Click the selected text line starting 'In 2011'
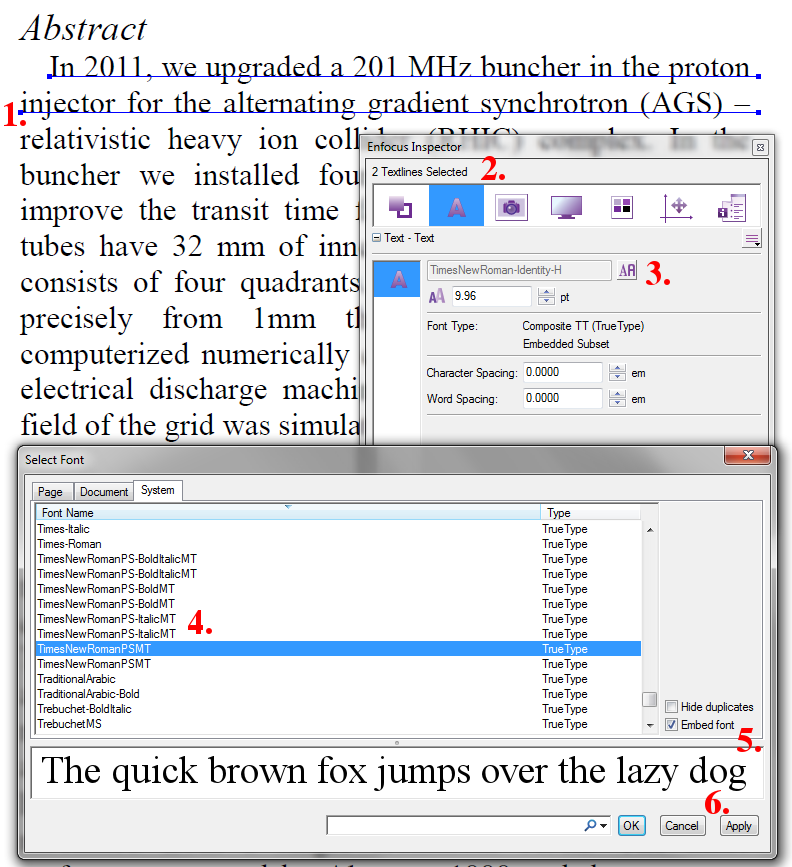 pyautogui.click(x=404, y=67)
